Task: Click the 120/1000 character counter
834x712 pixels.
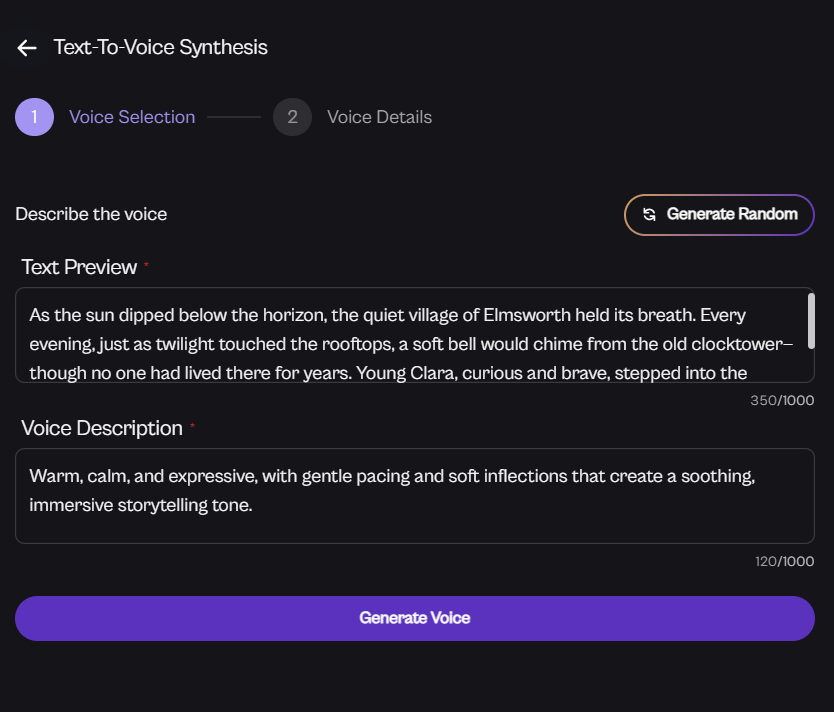Action: tap(784, 561)
